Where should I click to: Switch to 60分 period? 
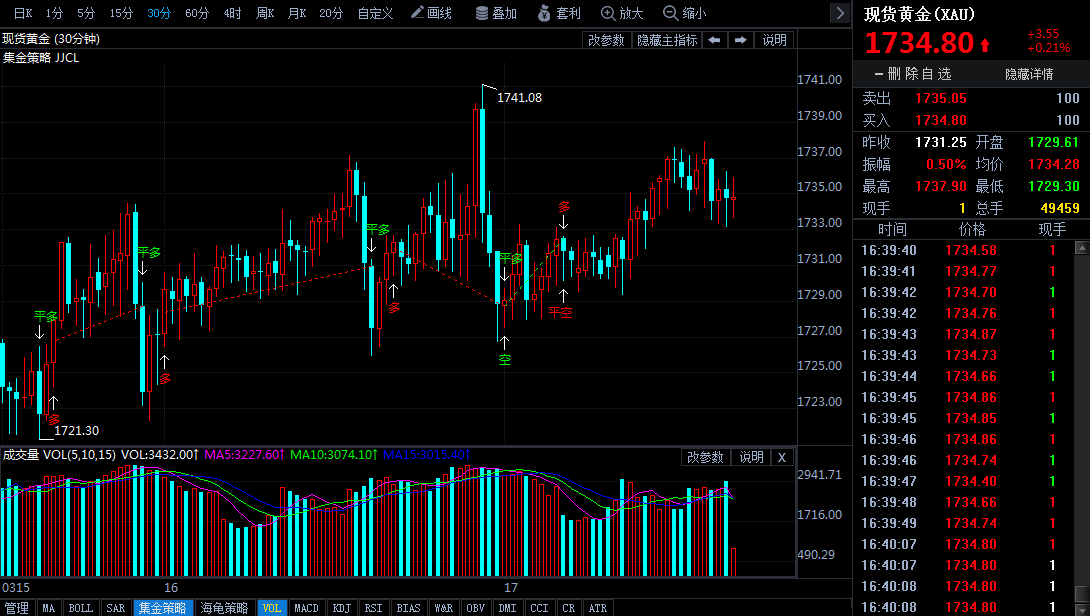(197, 13)
